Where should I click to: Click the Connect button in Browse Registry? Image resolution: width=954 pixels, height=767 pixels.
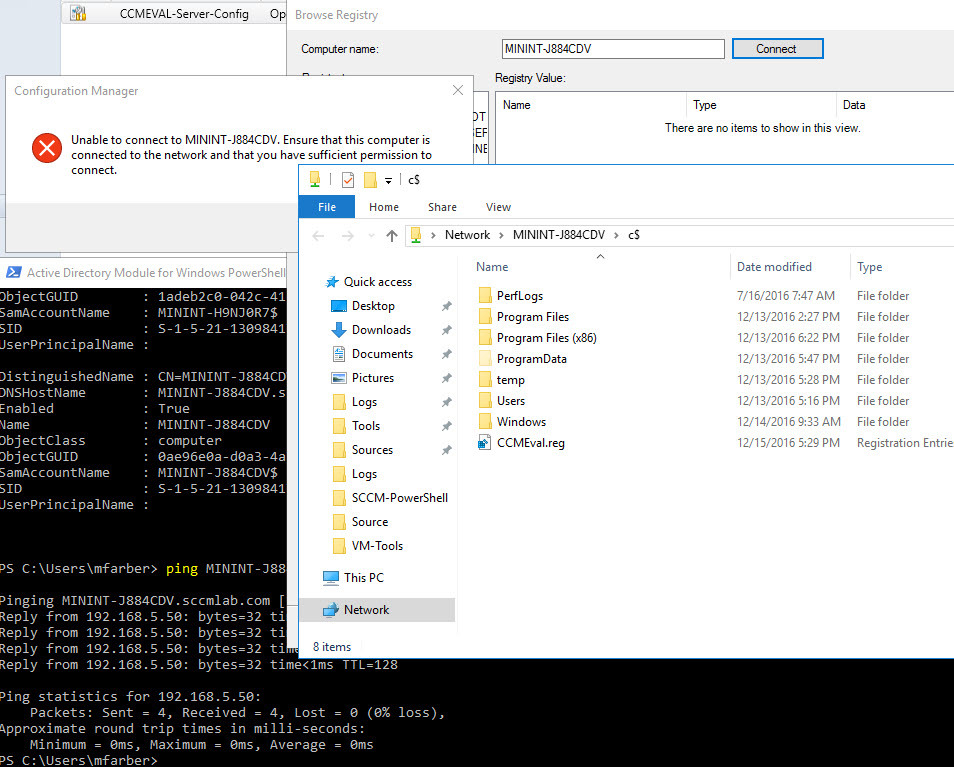pos(777,49)
